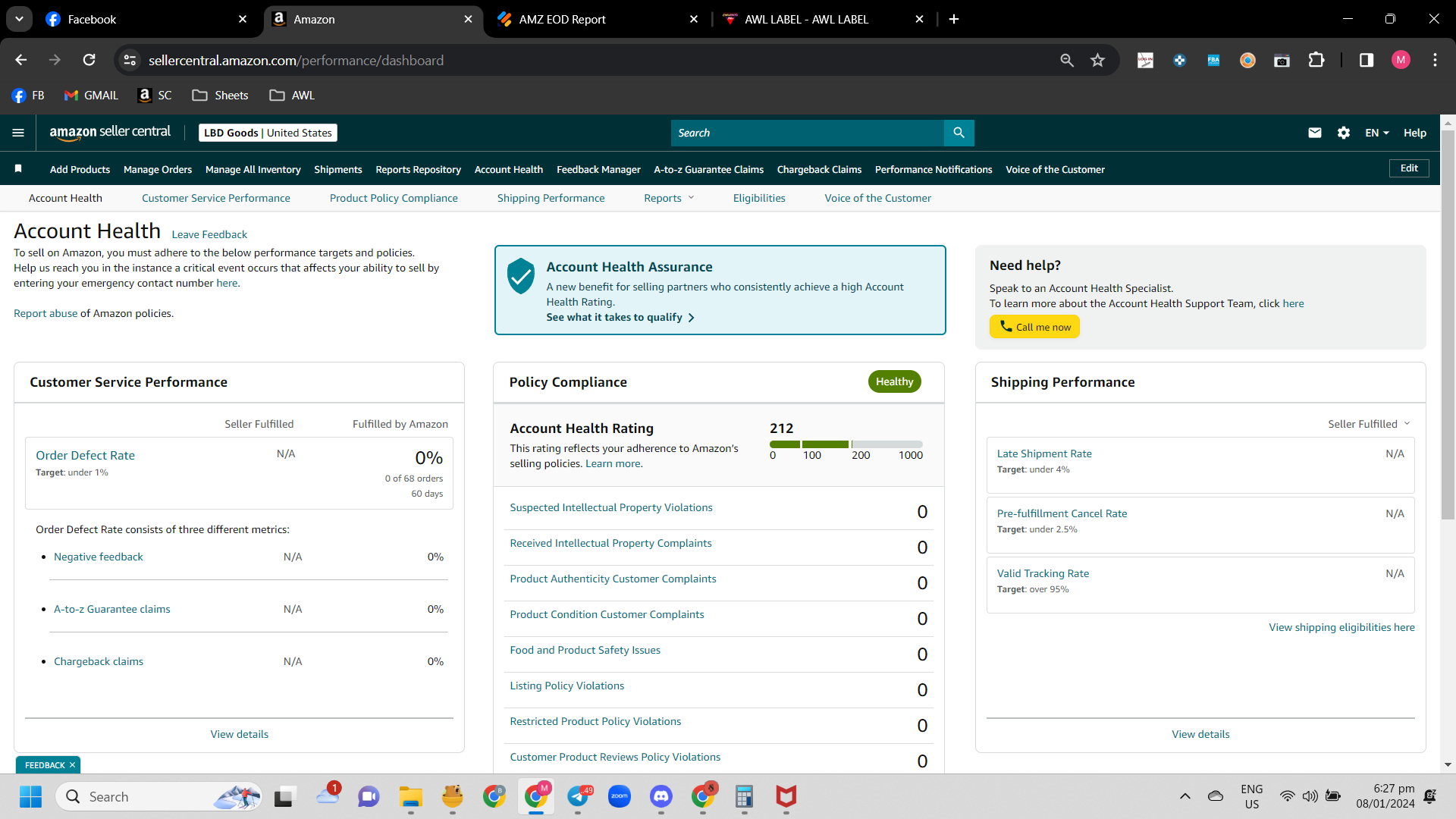Expand See what it takes to qualify
The width and height of the screenshot is (1456, 819).
coord(620,318)
